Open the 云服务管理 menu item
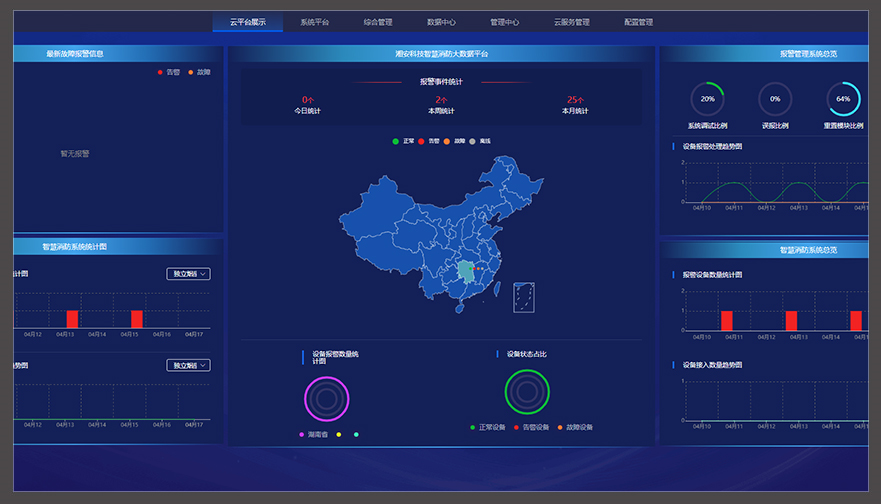Screen dimensions: 881x504 click(571, 22)
